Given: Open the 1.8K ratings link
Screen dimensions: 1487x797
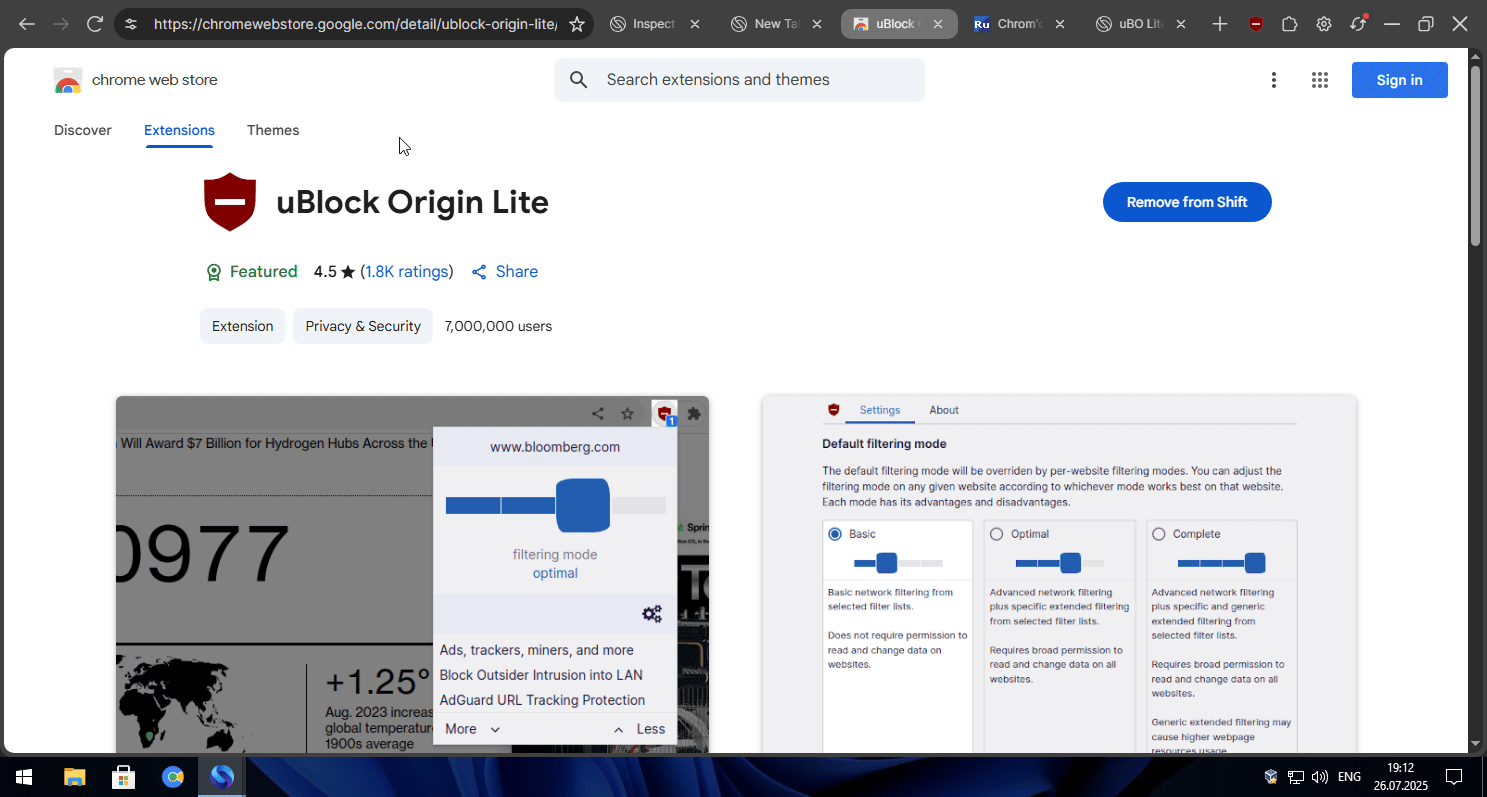Looking at the screenshot, I should [406, 272].
